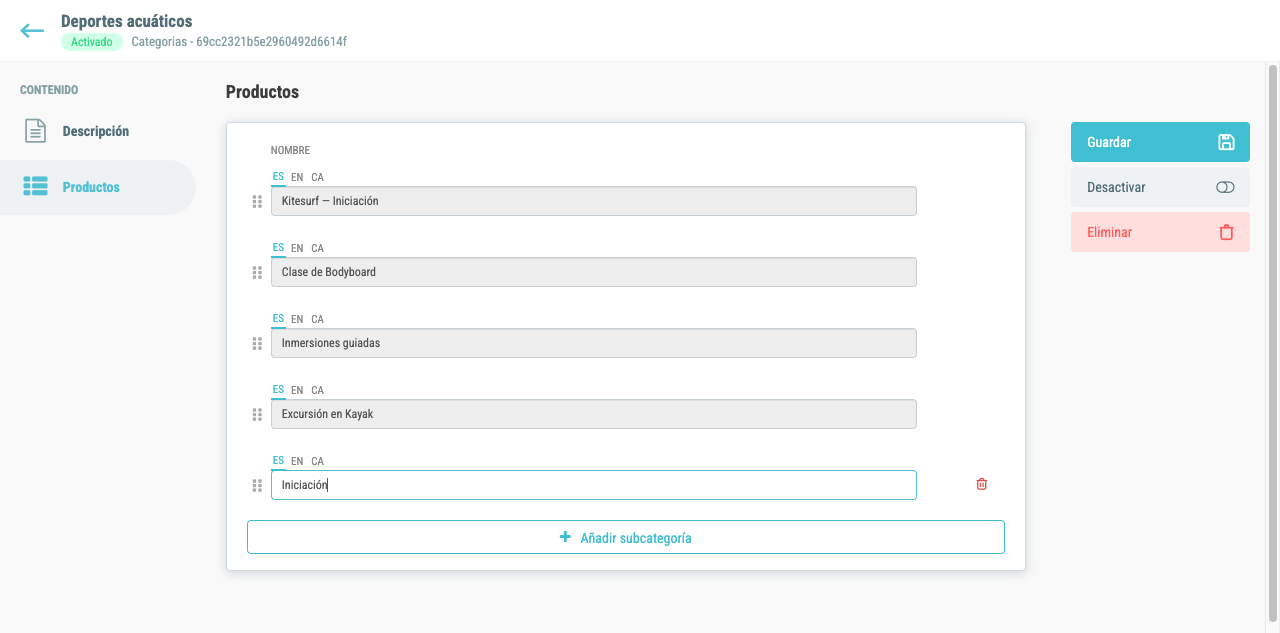The image size is (1280, 633).
Task: Click the red Eliminar button
Action: 1160,232
